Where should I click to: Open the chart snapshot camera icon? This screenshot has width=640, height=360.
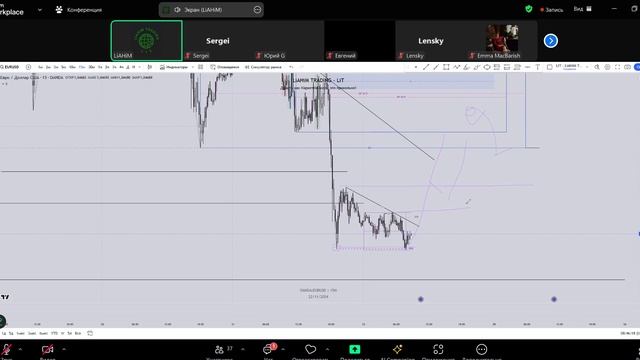627,67
